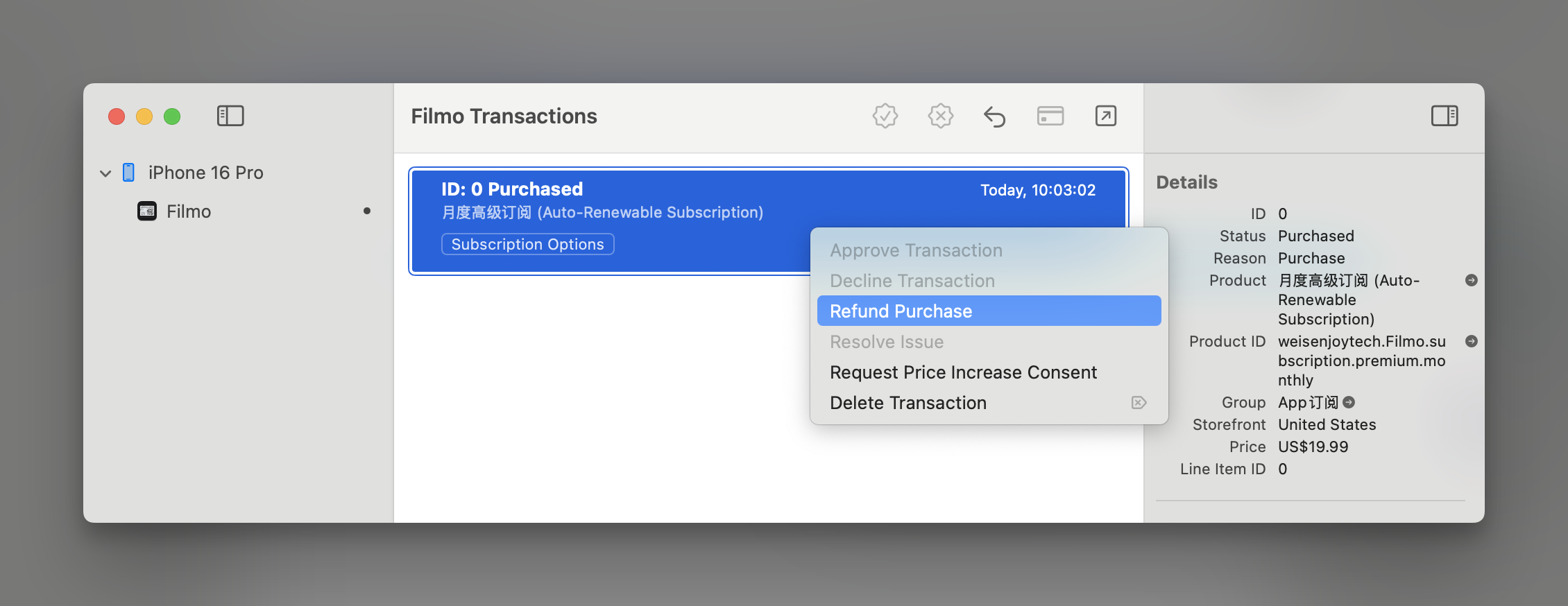Click the Decline Transaction toolbar icon
This screenshot has width=1568, height=606.
coord(940,116)
